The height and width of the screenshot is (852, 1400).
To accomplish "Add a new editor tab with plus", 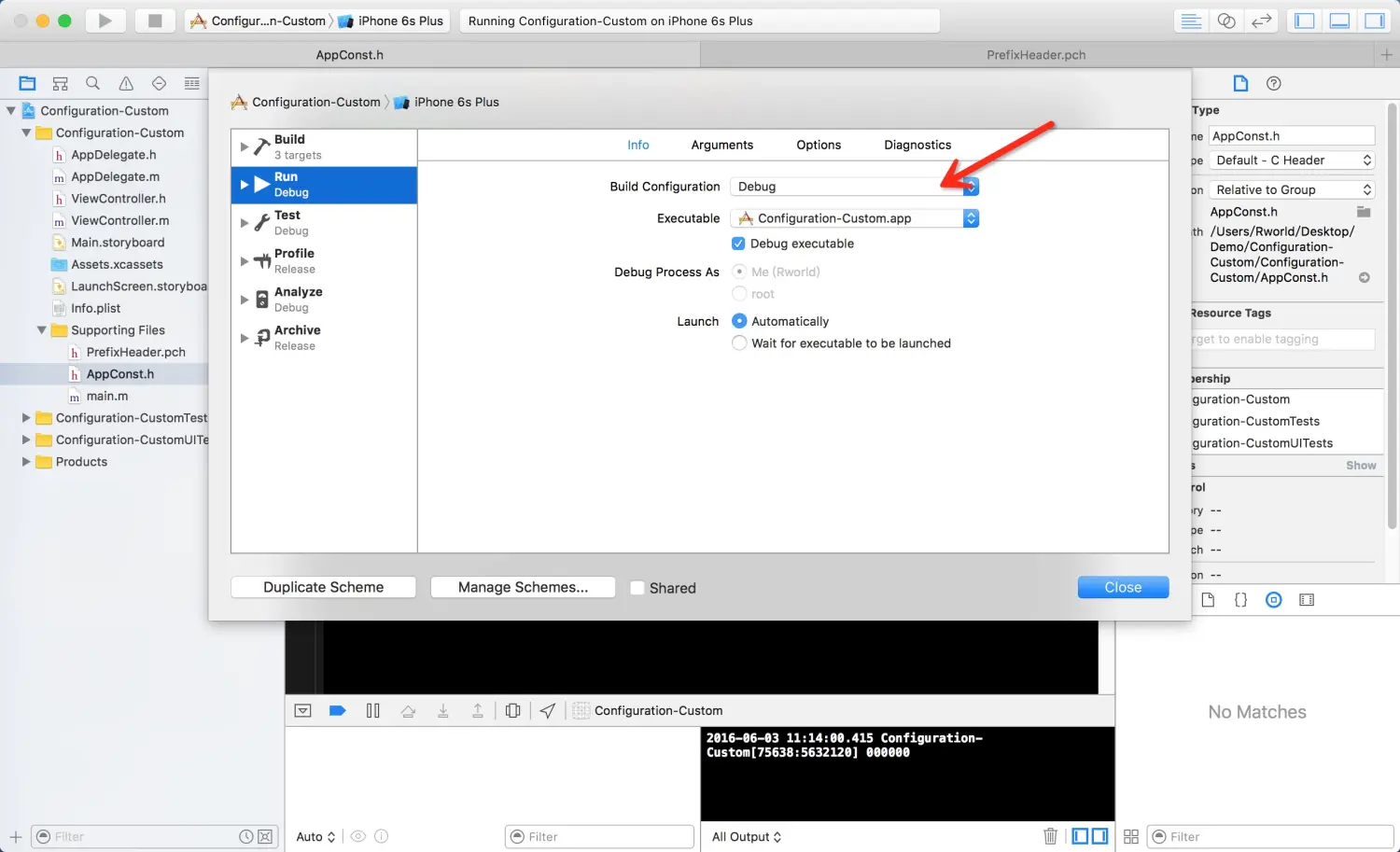I will (x=1386, y=55).
